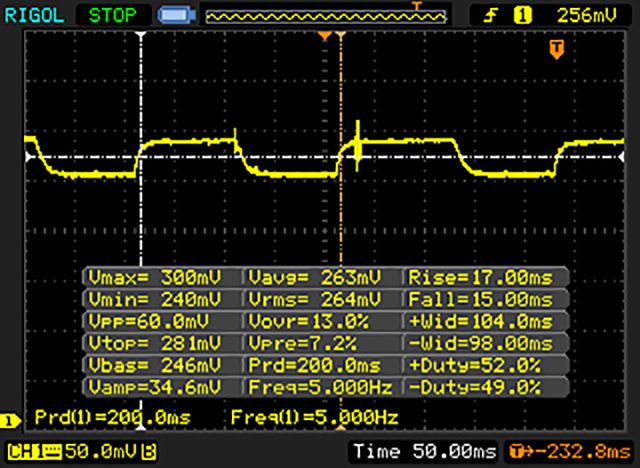This screenshot has height=468, width=640.
Task: Select the Prd=200.0ms table cell
Action: (314, 365)
